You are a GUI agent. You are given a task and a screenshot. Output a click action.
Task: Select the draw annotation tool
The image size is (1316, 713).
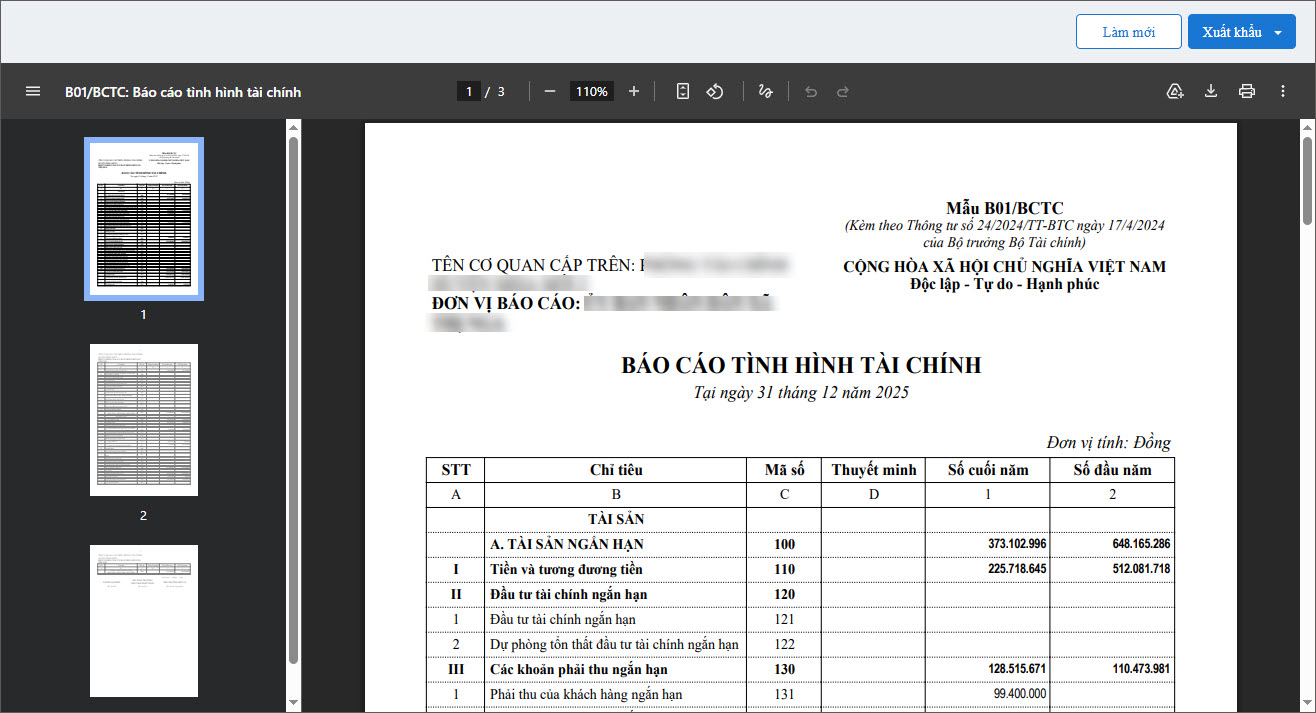click(766, 91)
